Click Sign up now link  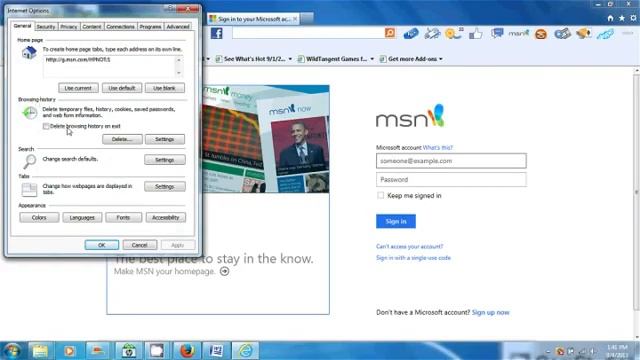tap(490, 313)
